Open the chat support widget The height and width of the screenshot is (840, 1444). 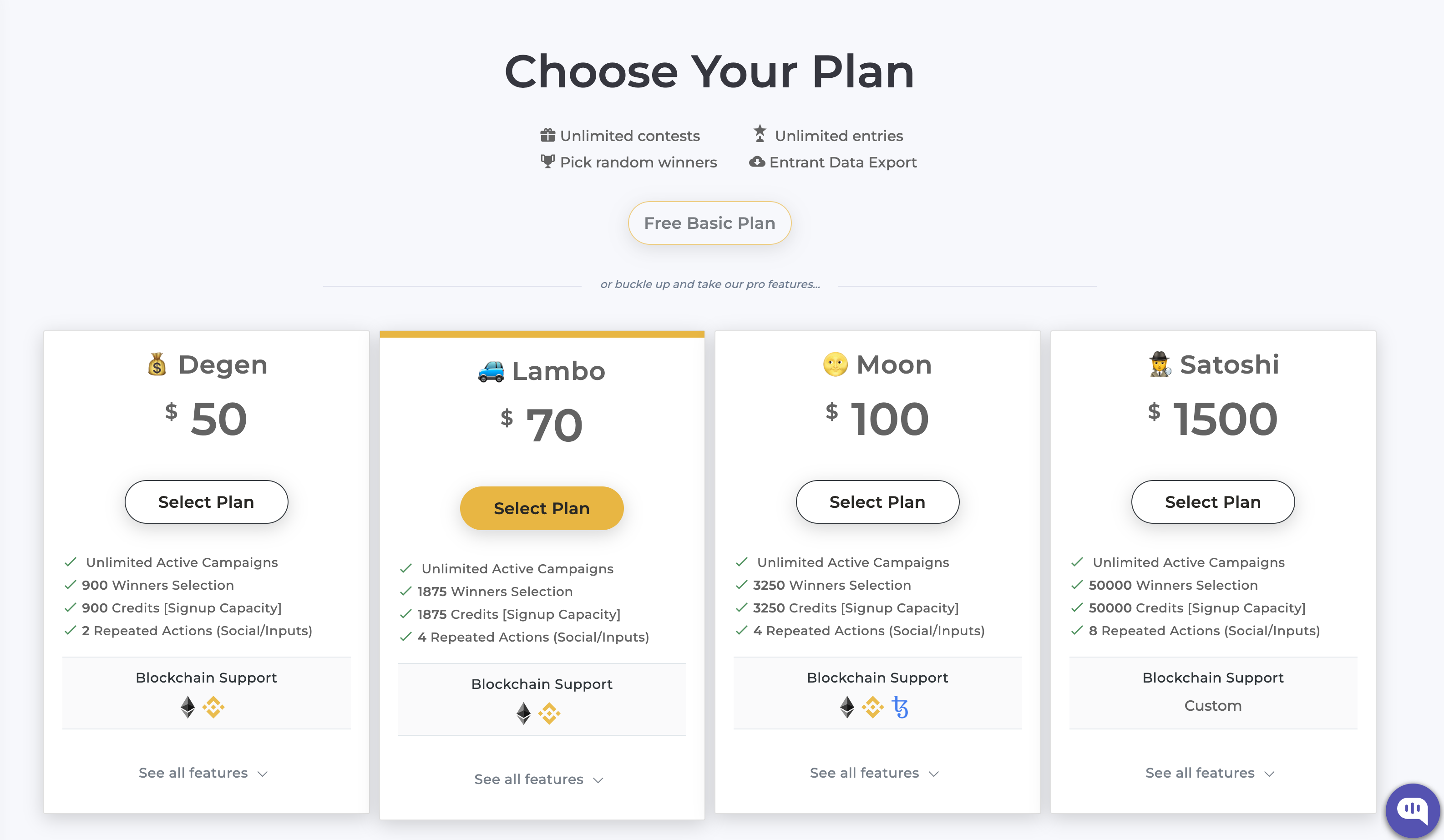[x=1412, y=810]
